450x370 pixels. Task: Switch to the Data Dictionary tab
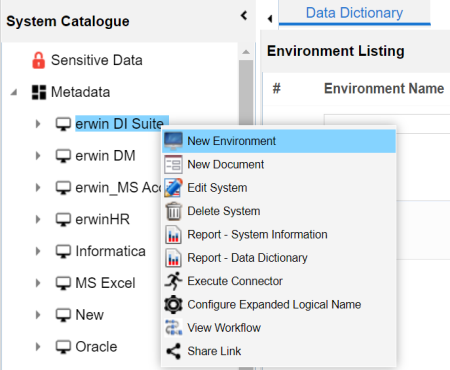[354, 13]
